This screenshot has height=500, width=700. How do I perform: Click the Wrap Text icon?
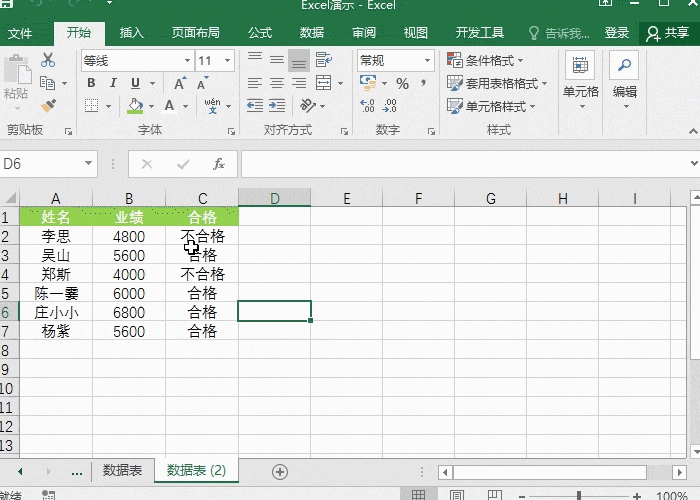click(x=322, y=61)
